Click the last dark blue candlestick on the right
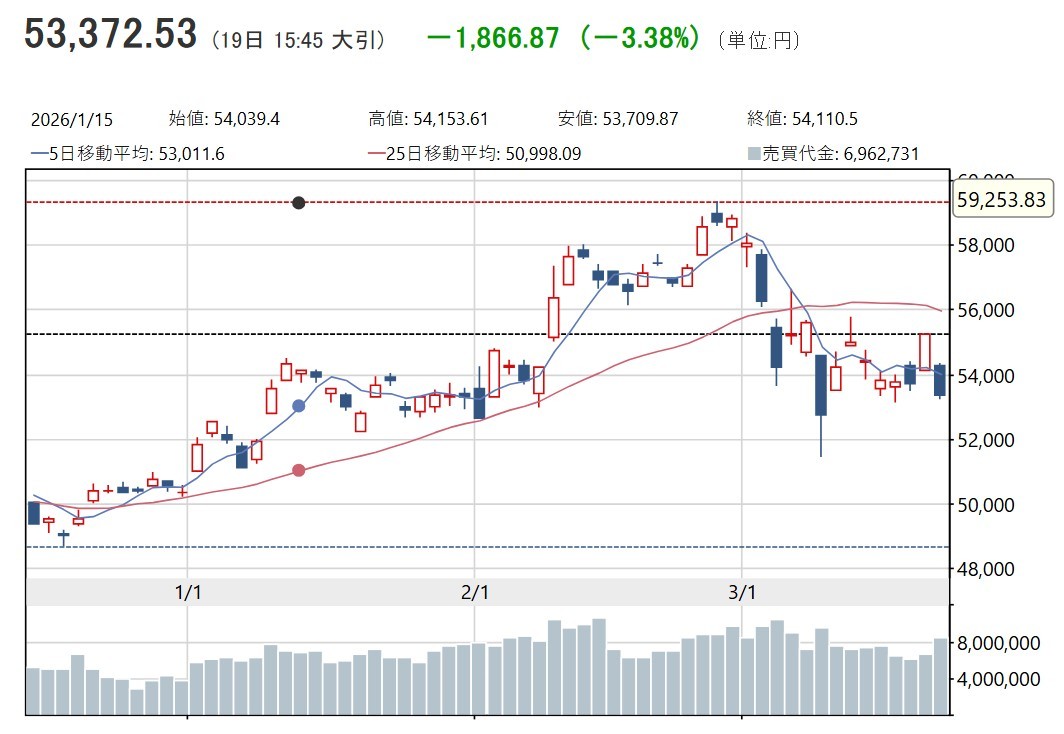1064x734 pixels. pos(940,381)
